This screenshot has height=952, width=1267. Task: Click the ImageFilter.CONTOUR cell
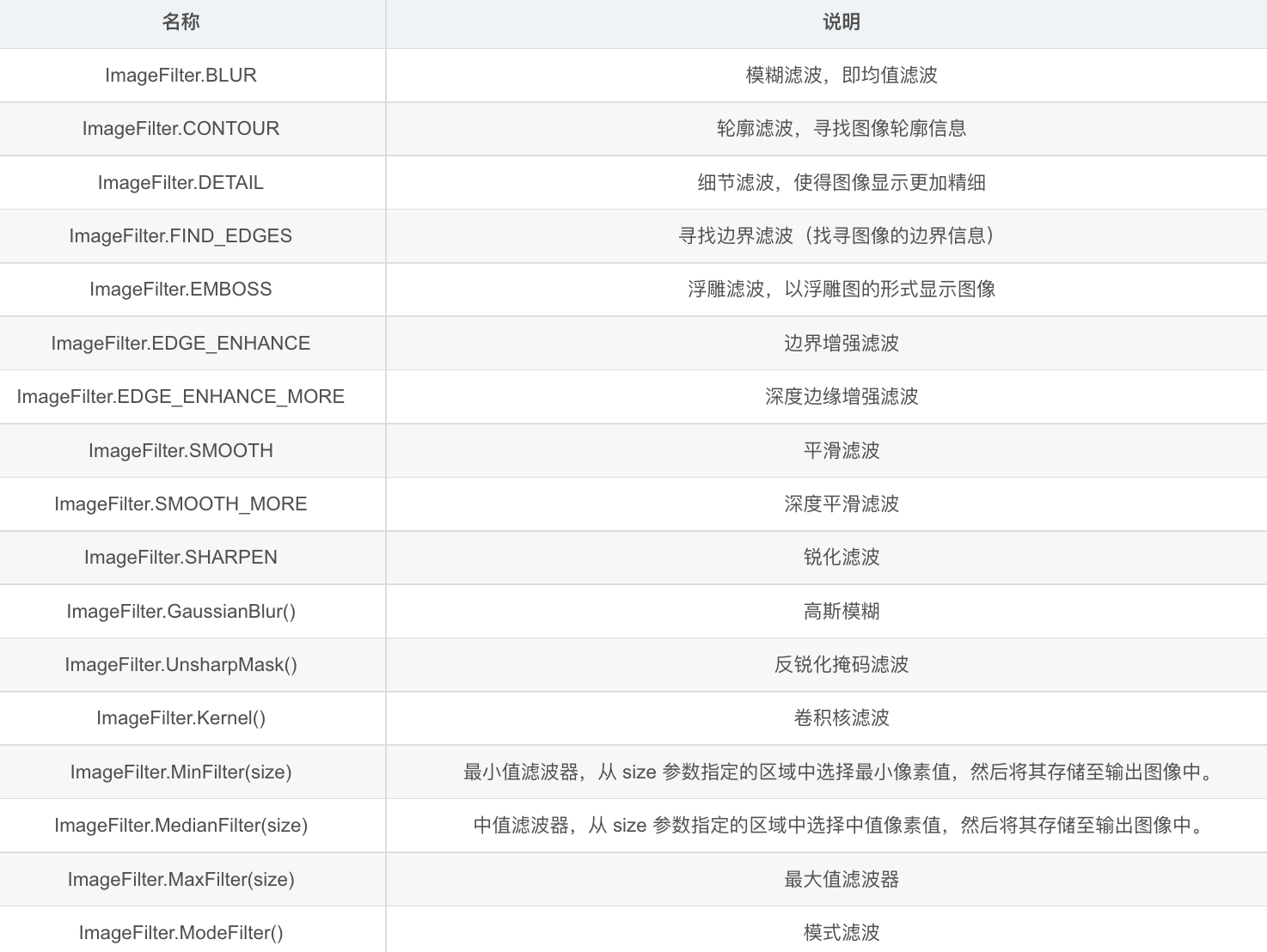181,129
